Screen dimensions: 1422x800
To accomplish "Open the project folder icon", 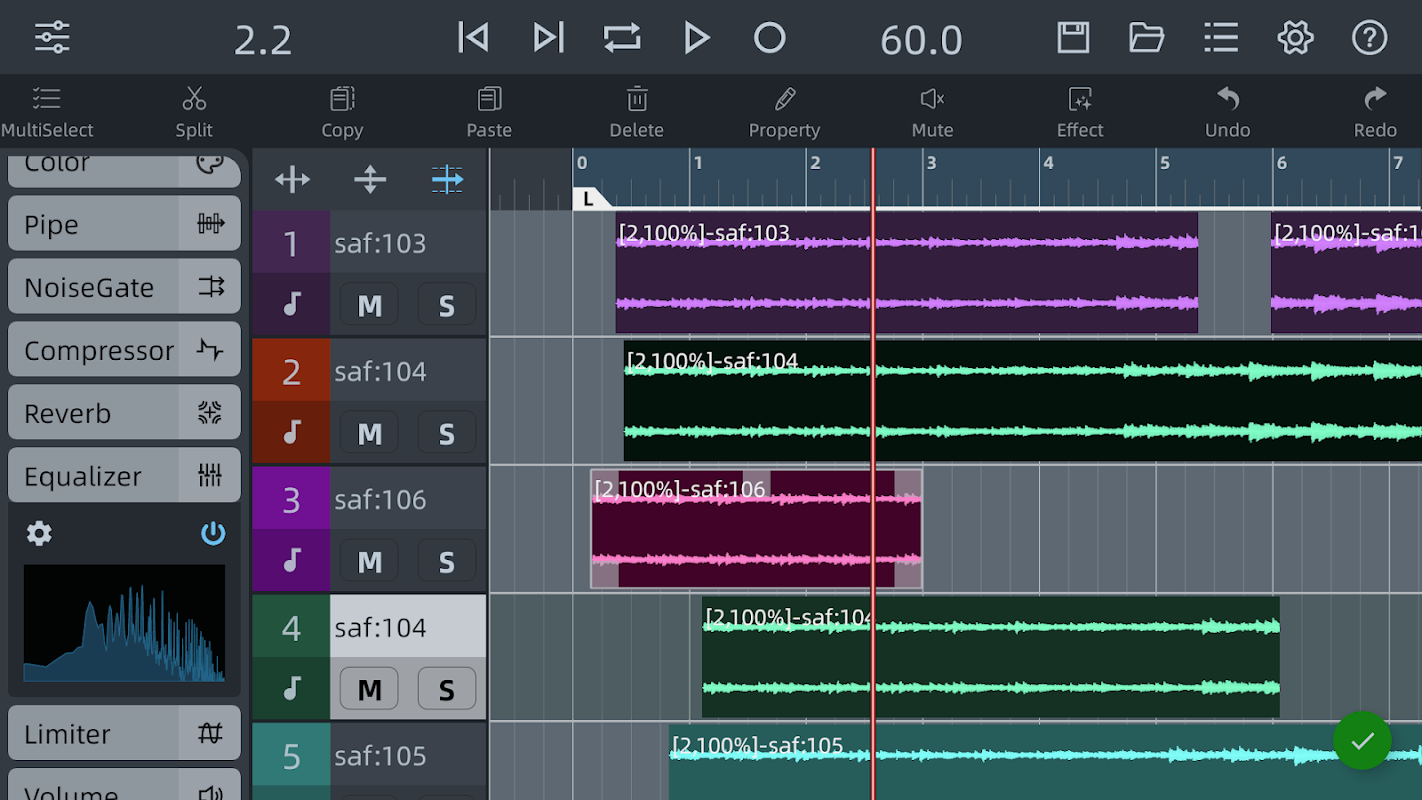I will 1146,38.
